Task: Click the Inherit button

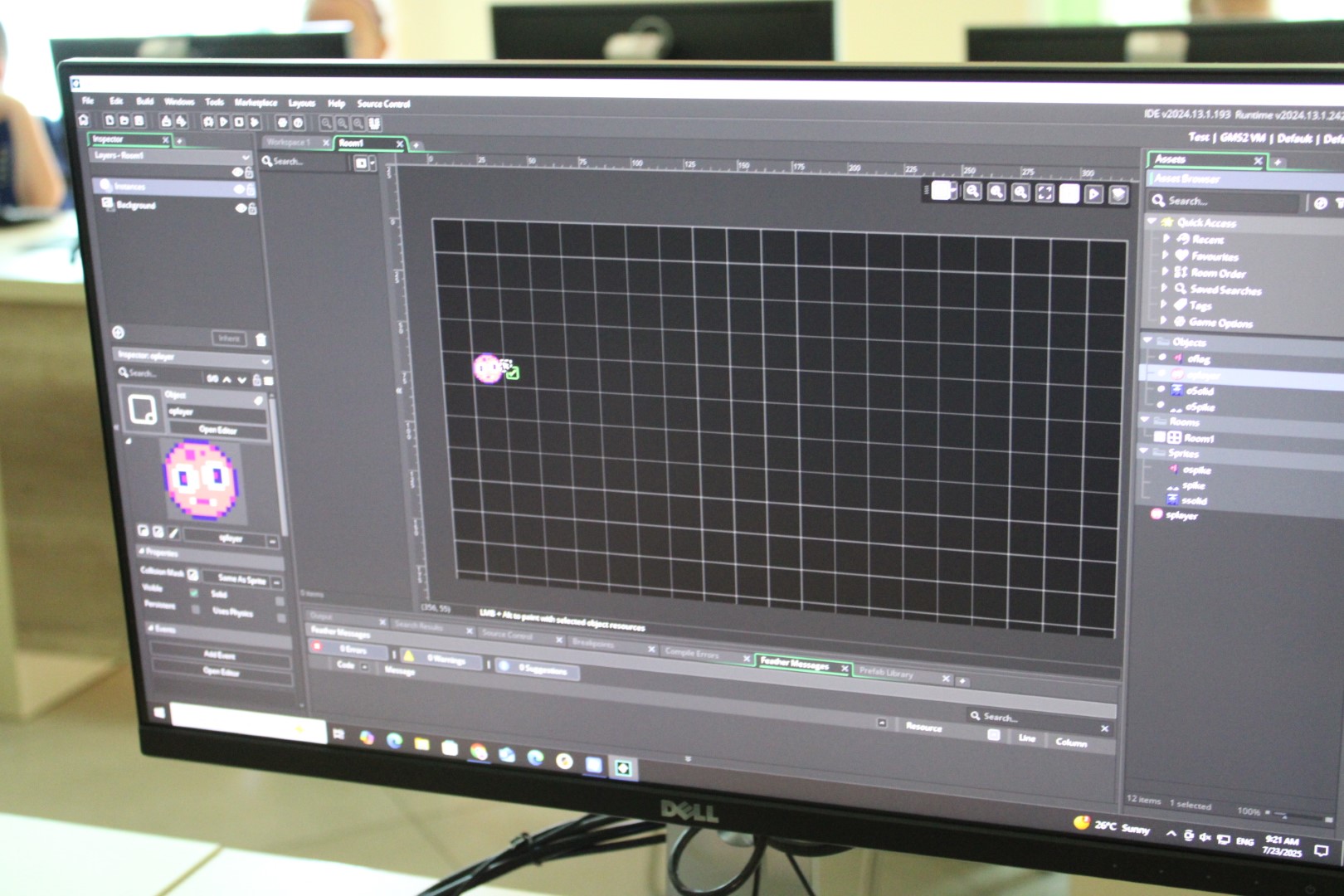Action: coord(229,338)
